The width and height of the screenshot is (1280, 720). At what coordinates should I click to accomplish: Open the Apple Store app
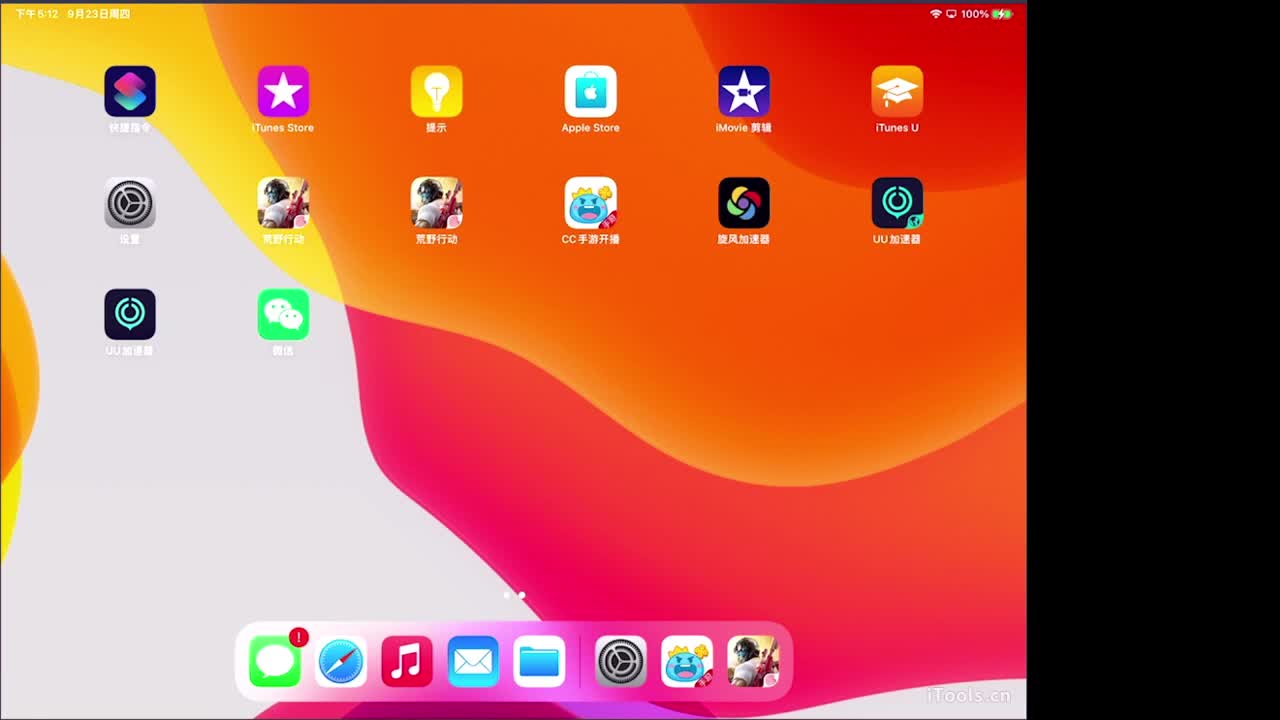click(590, 92)
